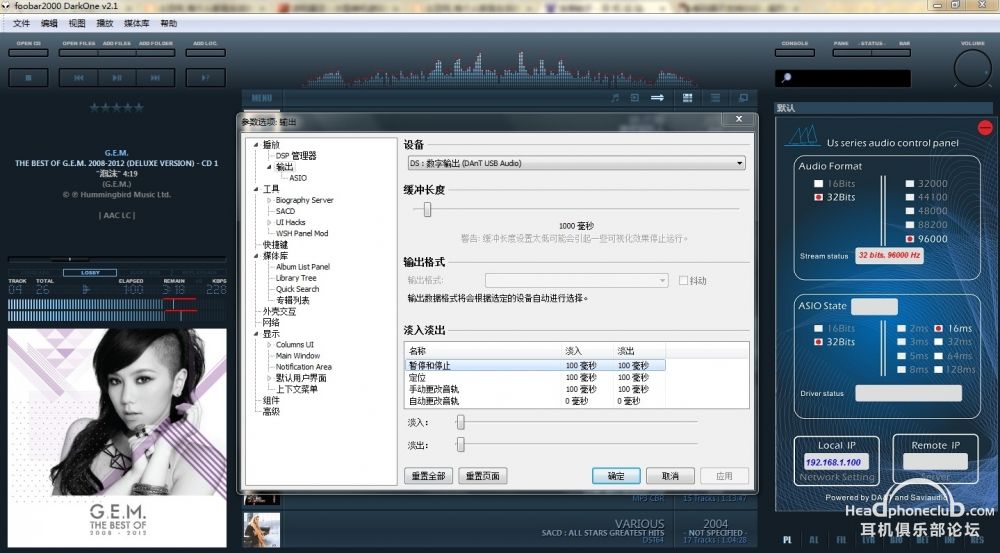Click the magnifier search icon
The width and height of the screenshot is (1000, 553).
pos(786,78)
